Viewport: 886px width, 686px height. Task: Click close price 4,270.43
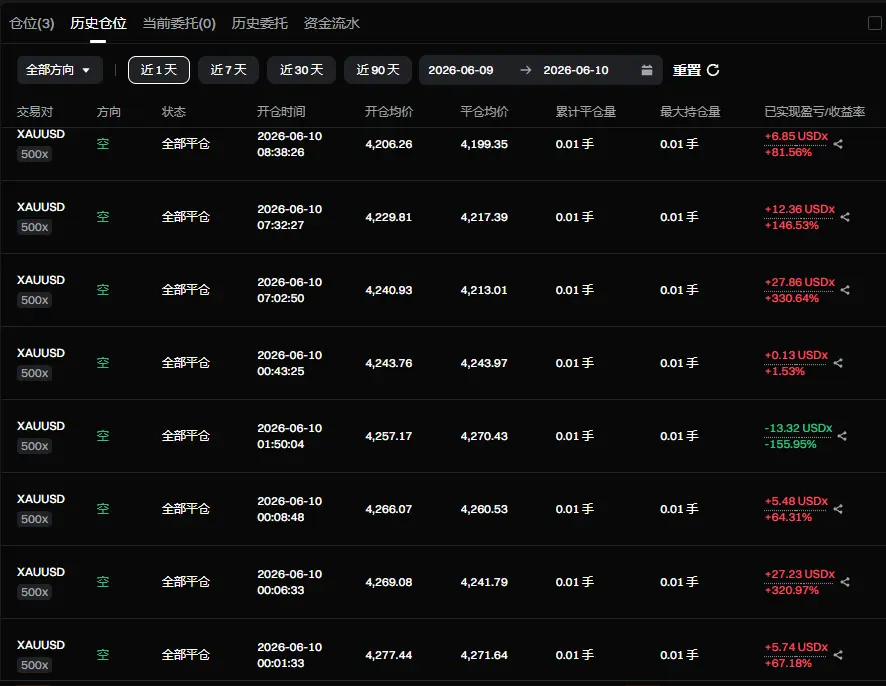point(484,436)
